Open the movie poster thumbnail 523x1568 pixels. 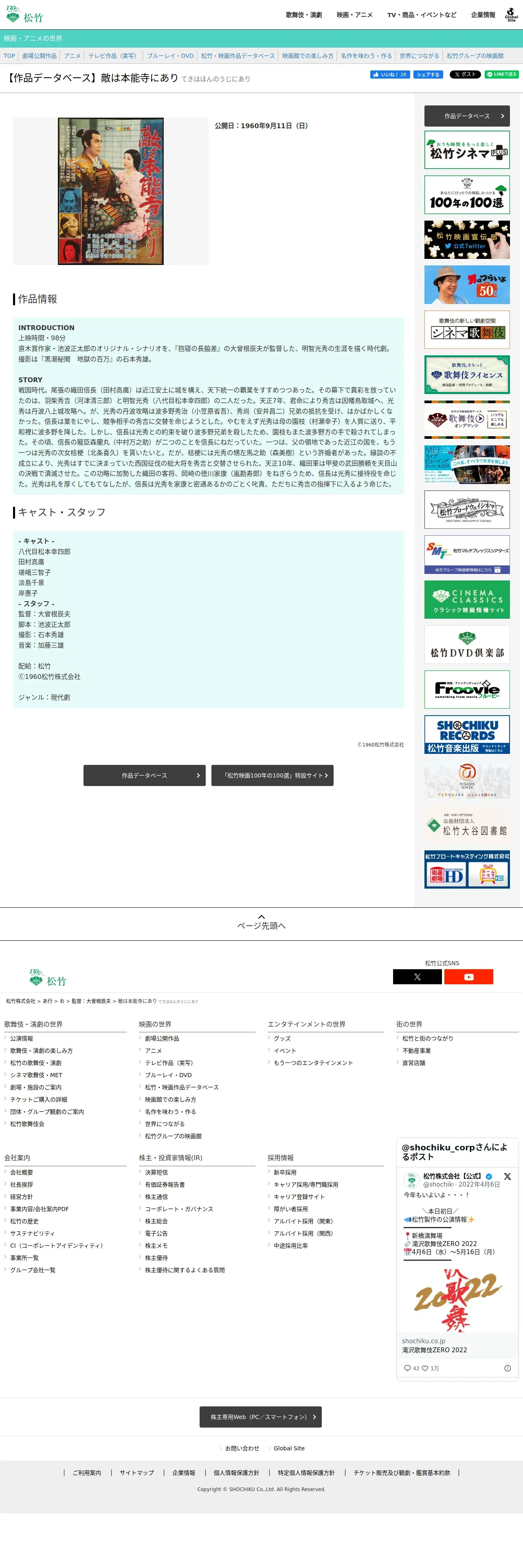[x=111, y=191]
